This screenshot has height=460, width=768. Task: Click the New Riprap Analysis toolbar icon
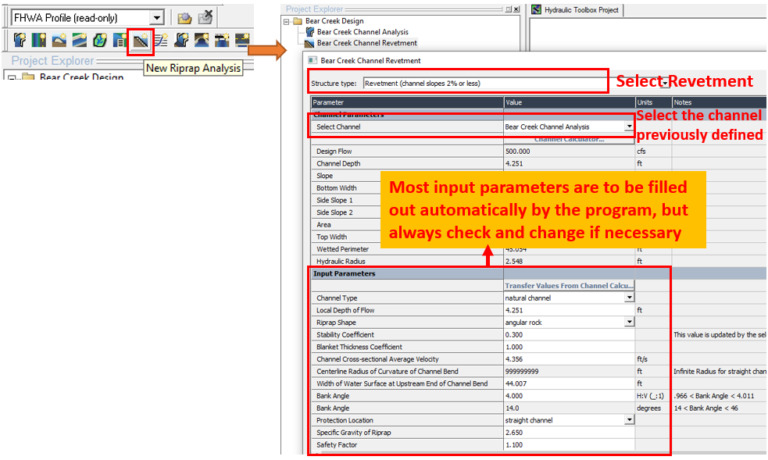pos(141,42)
